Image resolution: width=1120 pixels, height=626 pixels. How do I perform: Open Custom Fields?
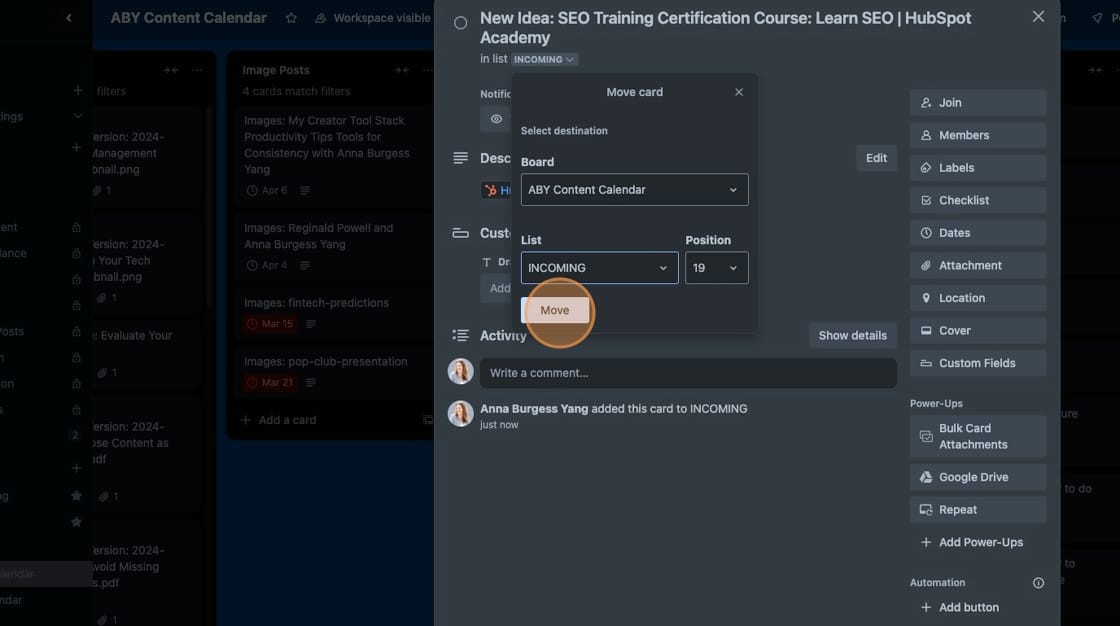tap(976, 362)
